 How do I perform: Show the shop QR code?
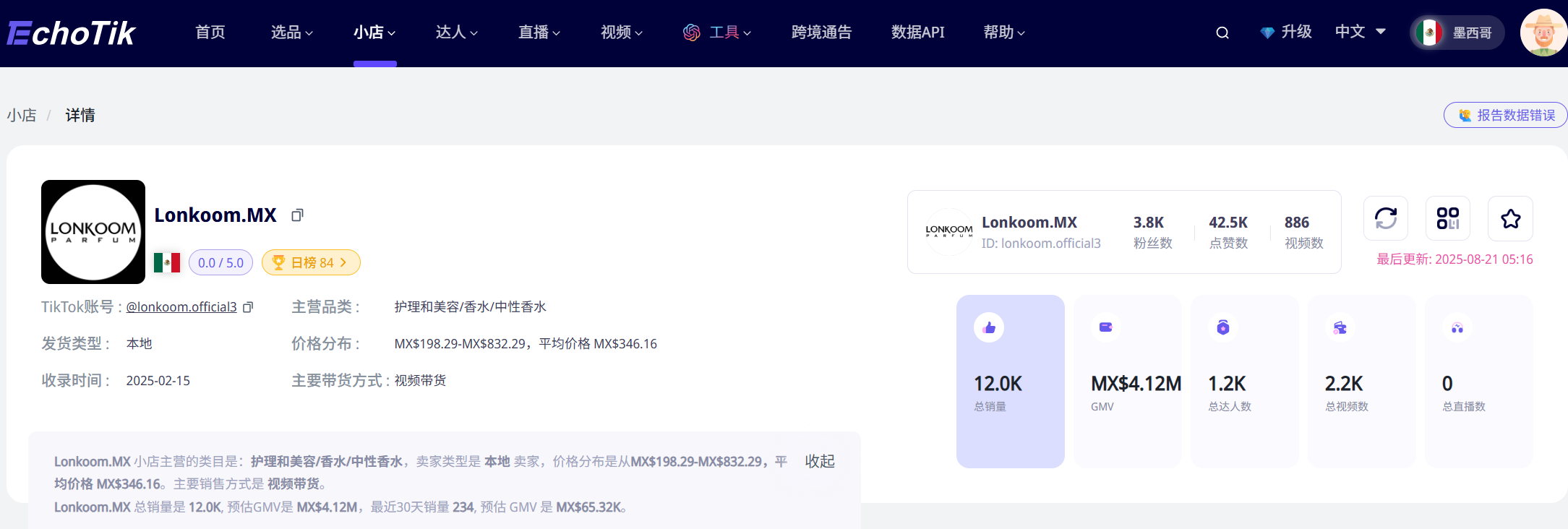click(x=1448, y=218)
